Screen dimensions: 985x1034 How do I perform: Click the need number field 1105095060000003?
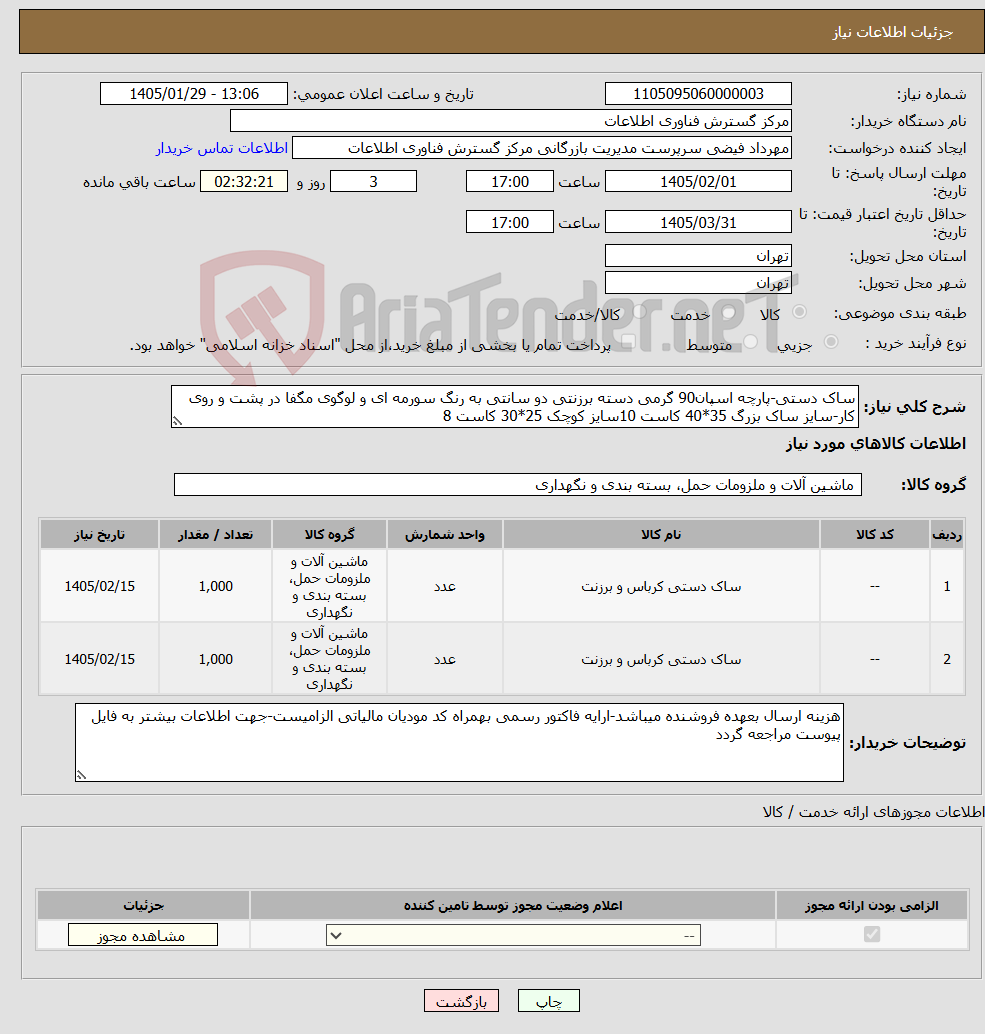click(698, 94)
